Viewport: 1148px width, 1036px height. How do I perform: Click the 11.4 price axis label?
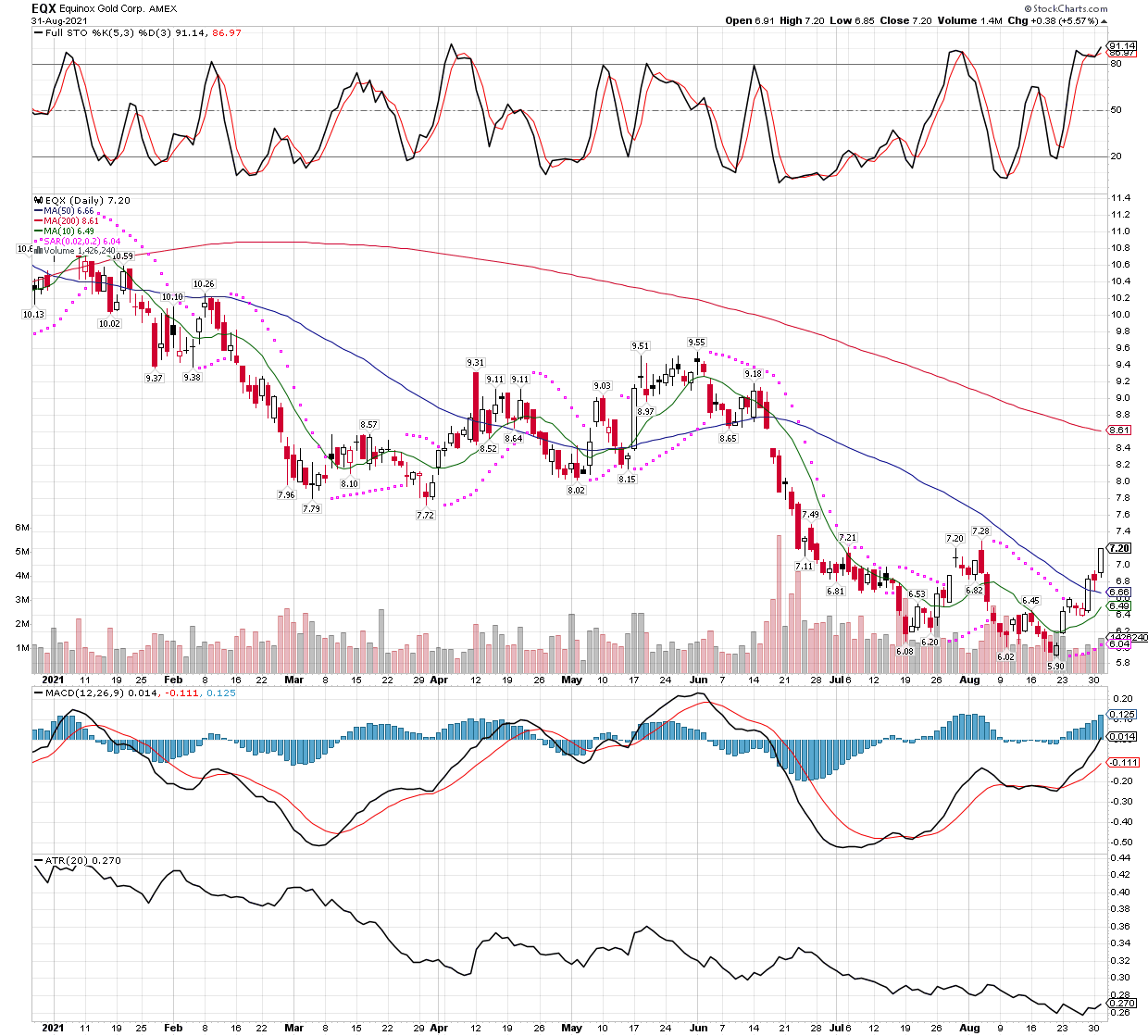(1119, 198)
